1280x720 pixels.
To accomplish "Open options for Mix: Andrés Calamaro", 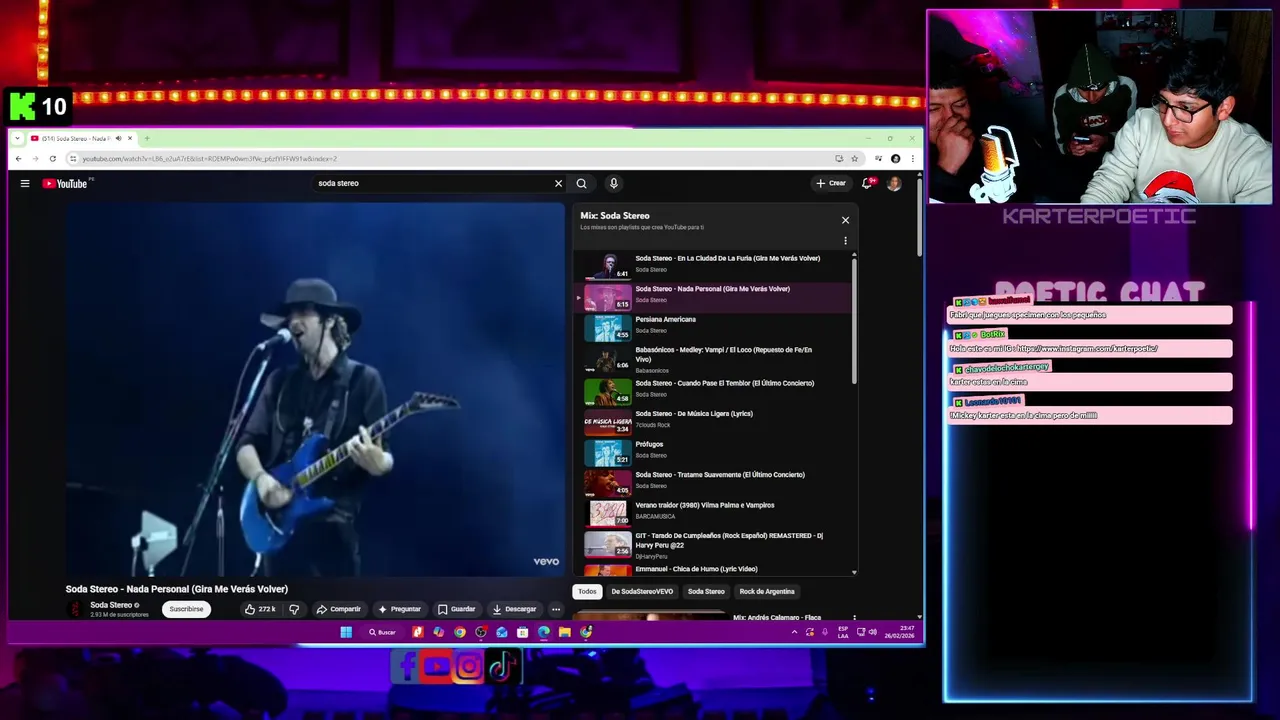I will click(x=854, y=618).
